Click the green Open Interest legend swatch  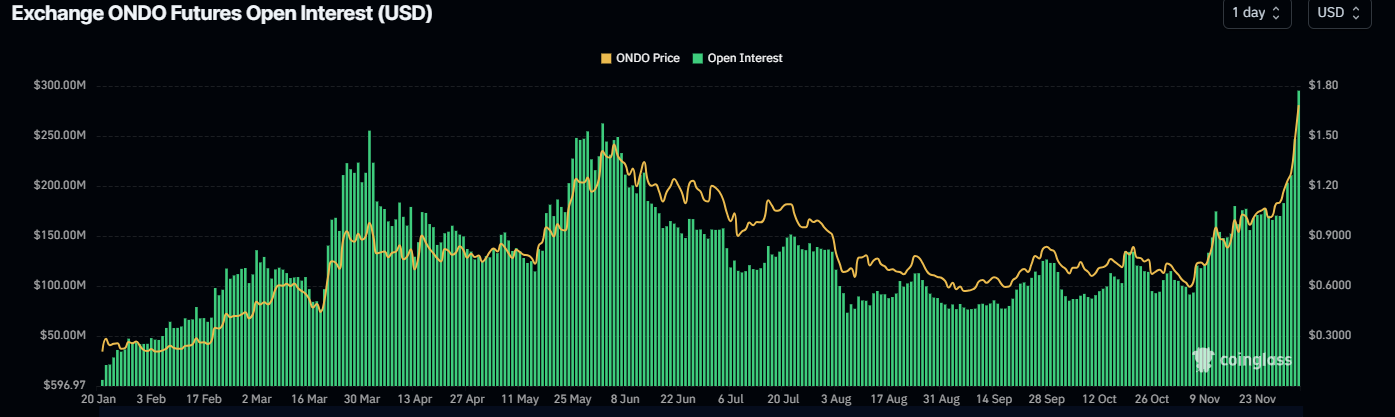pyautogui.click(x=697, y=58)
